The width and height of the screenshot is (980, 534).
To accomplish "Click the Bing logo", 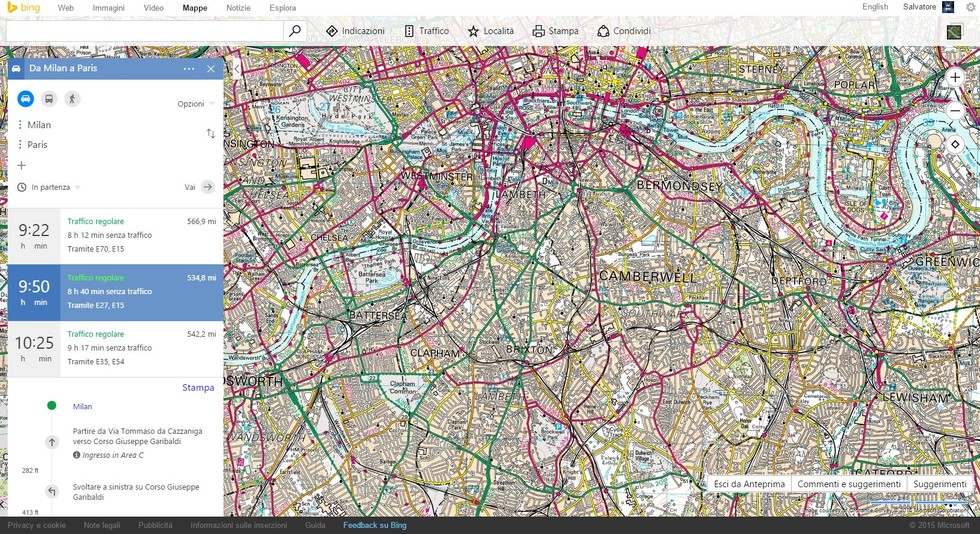I will 24,8.
